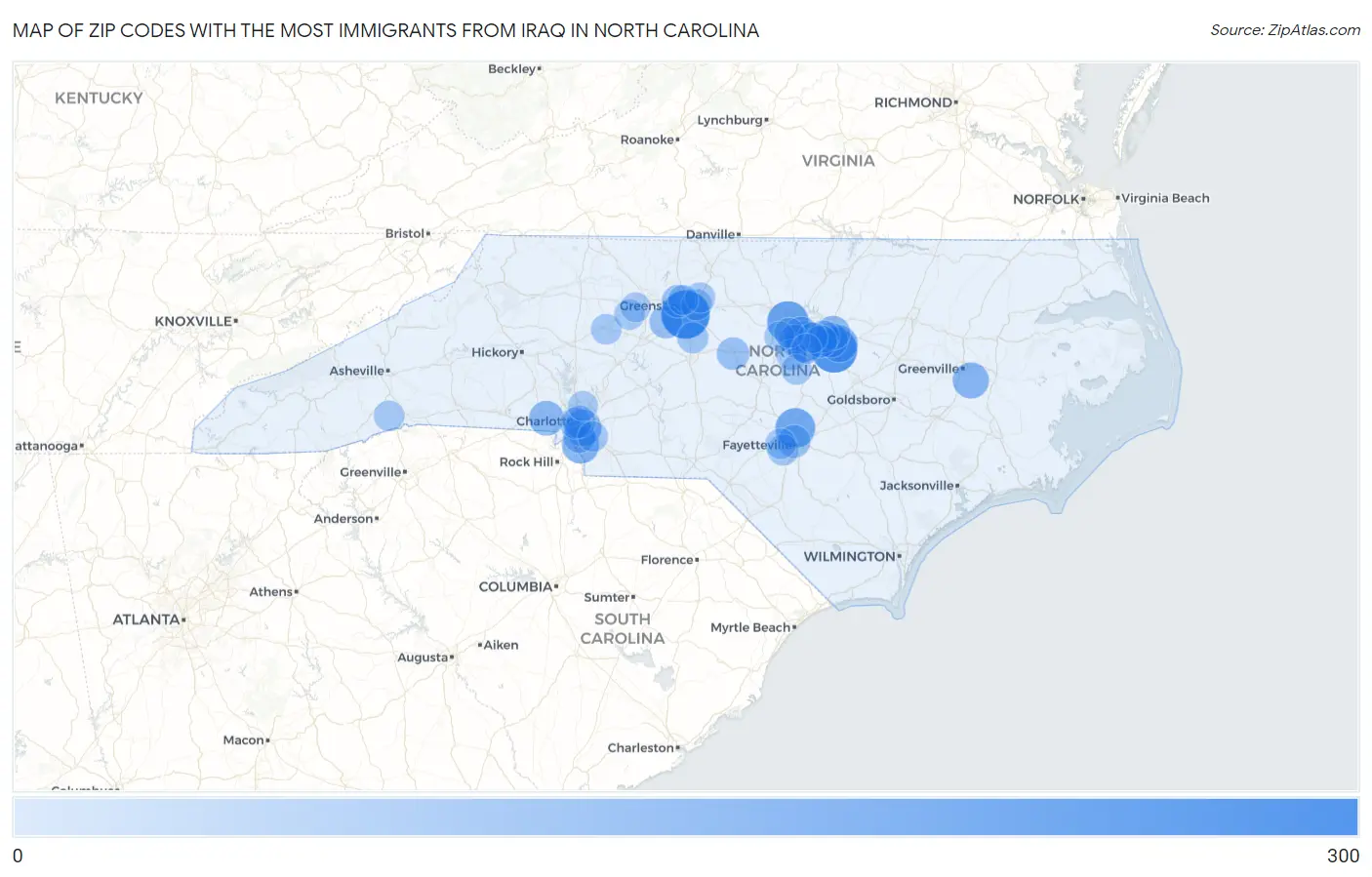Click the legend minimum value 0

tap(18, 856)
